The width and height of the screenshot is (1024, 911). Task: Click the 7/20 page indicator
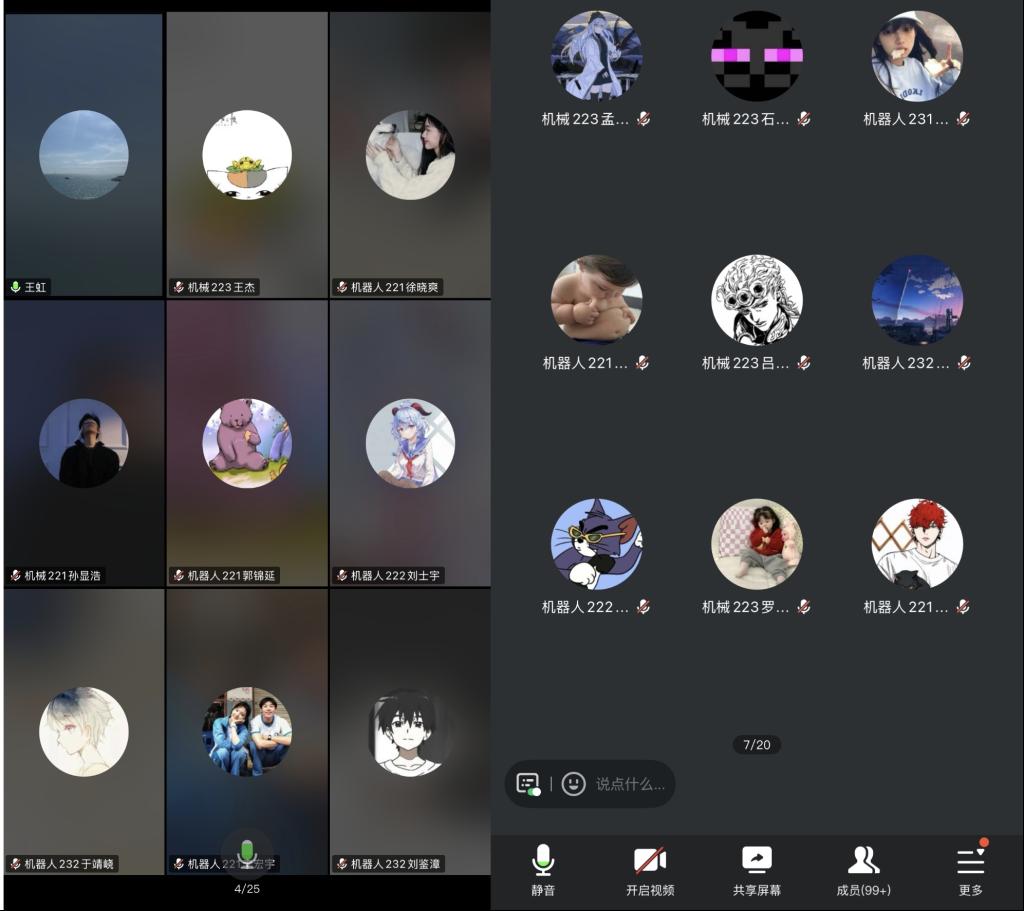pyautogui.click(x=757, y=745)
